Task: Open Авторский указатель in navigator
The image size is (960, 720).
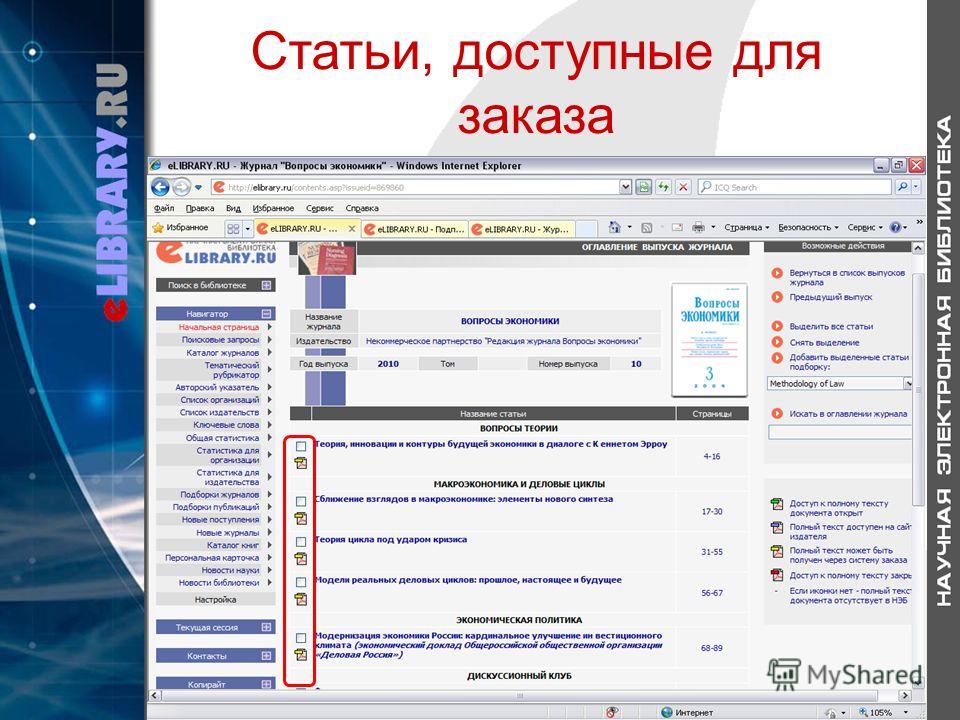Action: click(x=217, y=387)
